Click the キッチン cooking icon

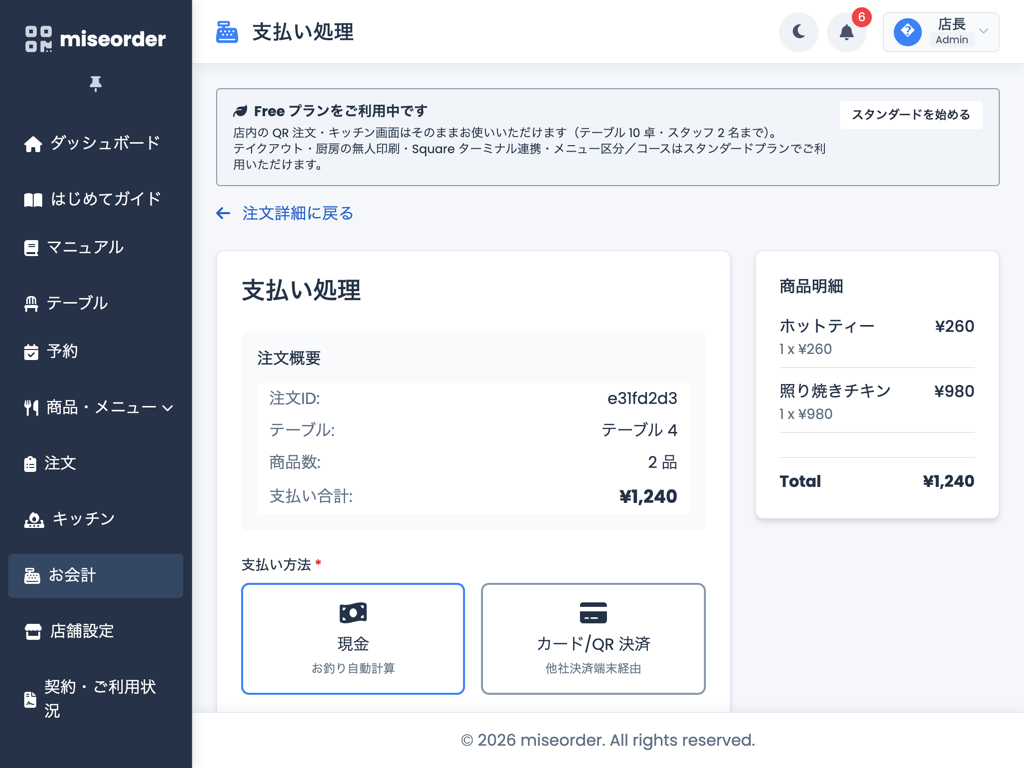click(x=34, y=520)
